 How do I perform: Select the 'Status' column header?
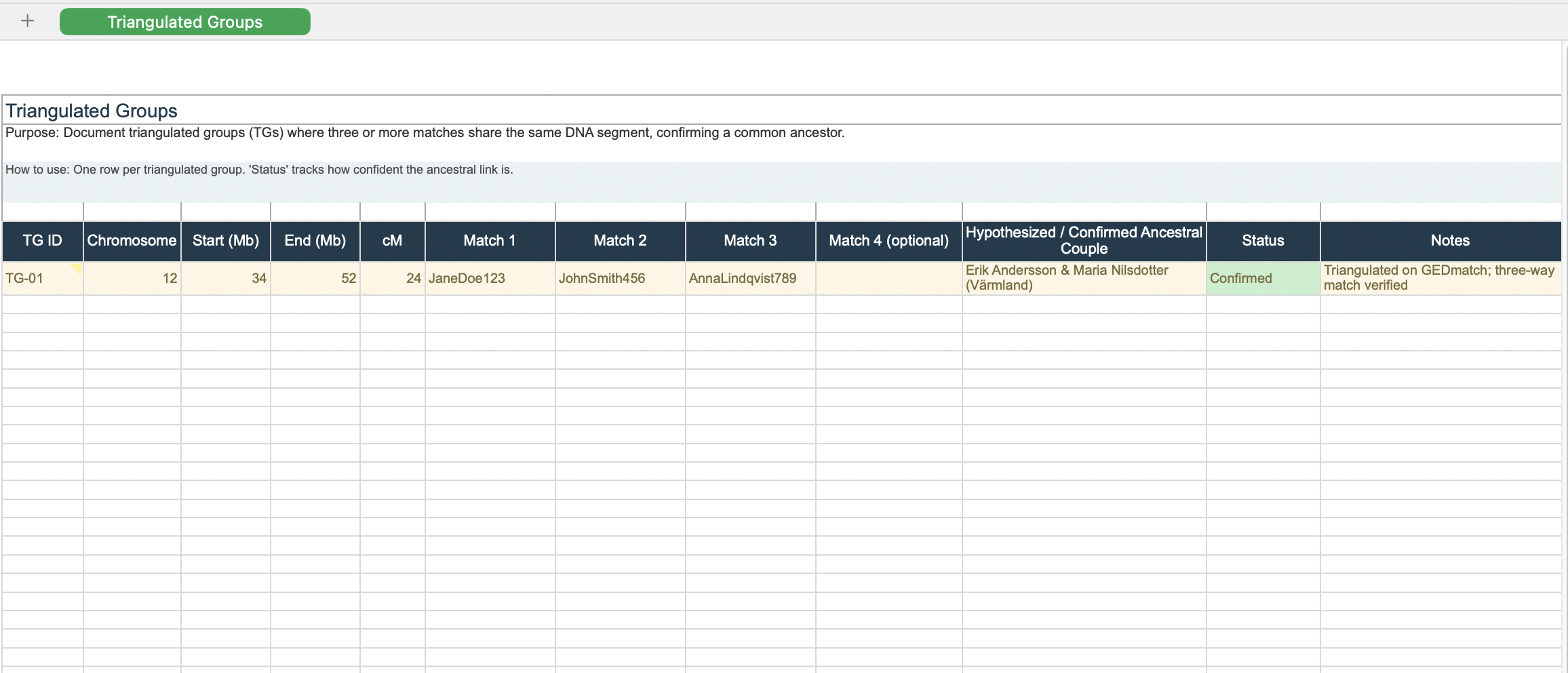coord(1263,241)
